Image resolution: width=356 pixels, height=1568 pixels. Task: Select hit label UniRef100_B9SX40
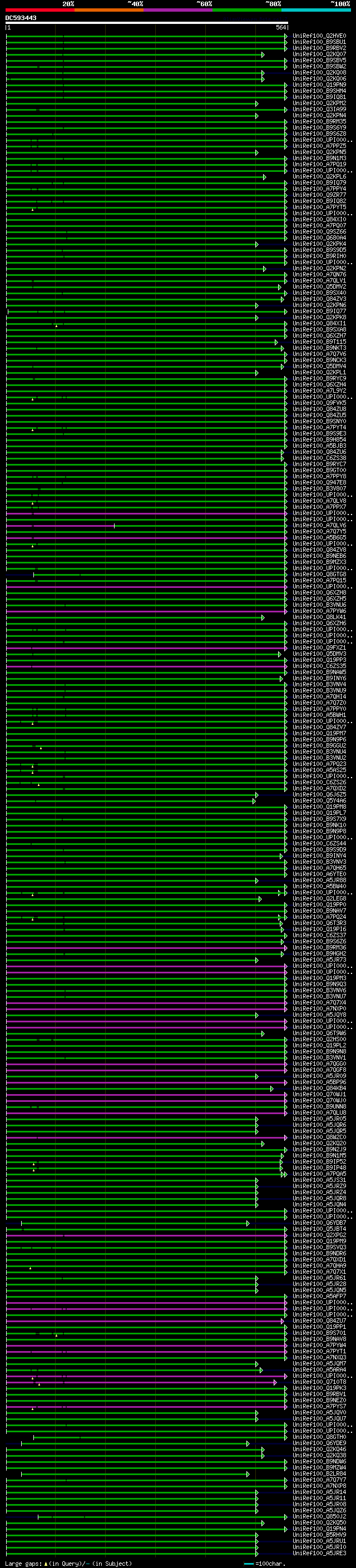coord(319,293)
